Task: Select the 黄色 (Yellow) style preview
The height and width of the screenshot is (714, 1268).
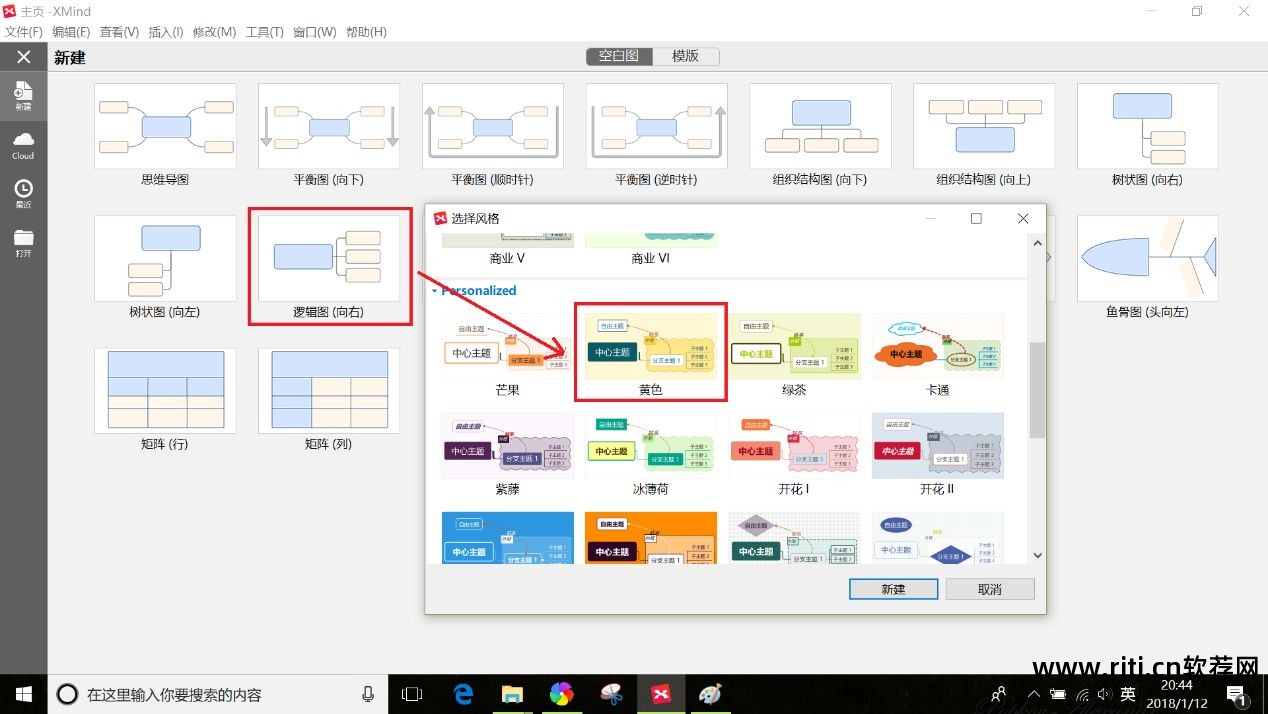Action: point(650,345)
